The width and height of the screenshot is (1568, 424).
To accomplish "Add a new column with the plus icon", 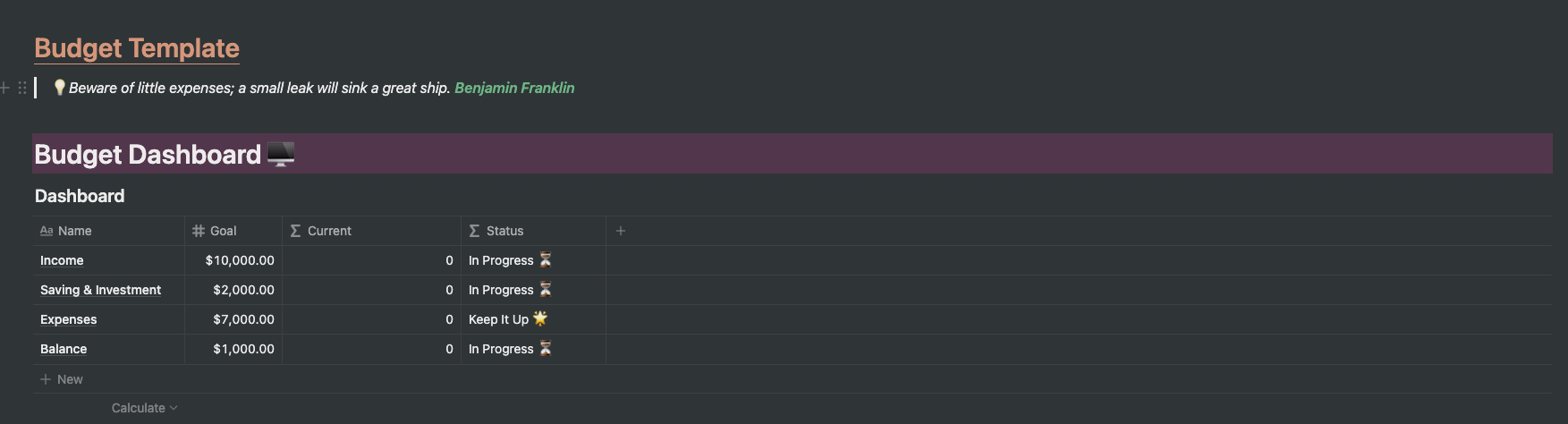I will pos(621,231).
